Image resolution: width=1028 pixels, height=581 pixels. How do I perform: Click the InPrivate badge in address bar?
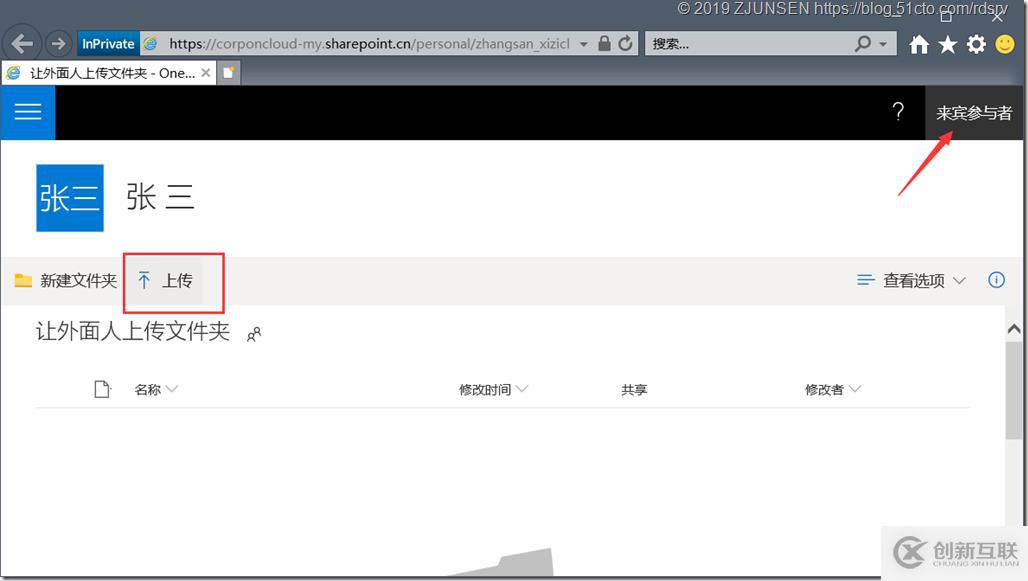pos(108,44)
